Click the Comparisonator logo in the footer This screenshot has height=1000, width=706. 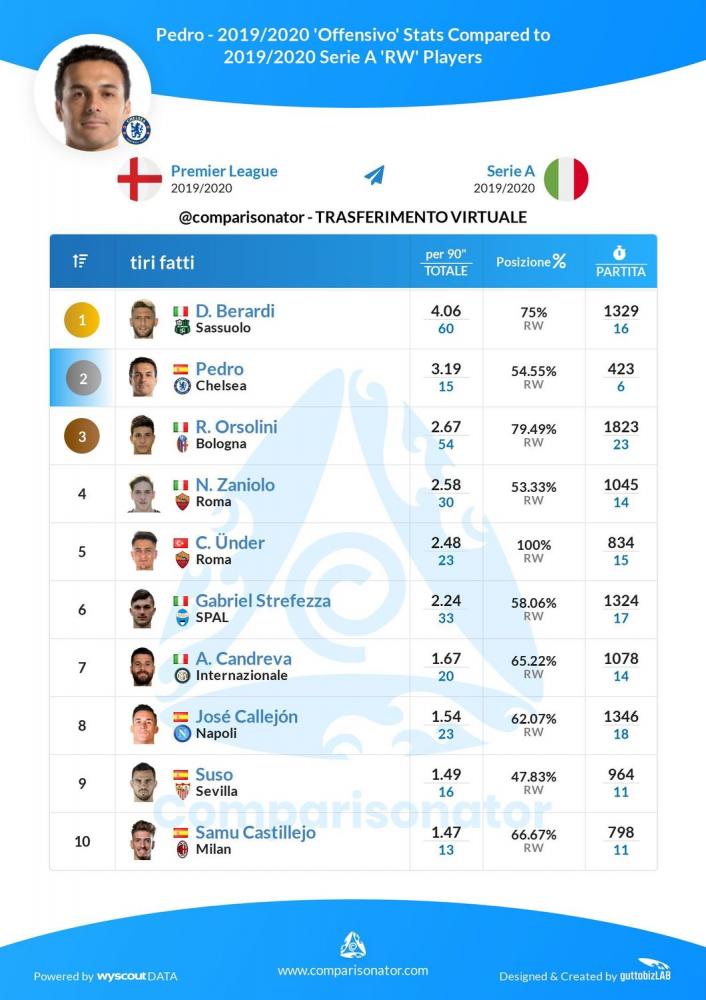tap(353, 944)
